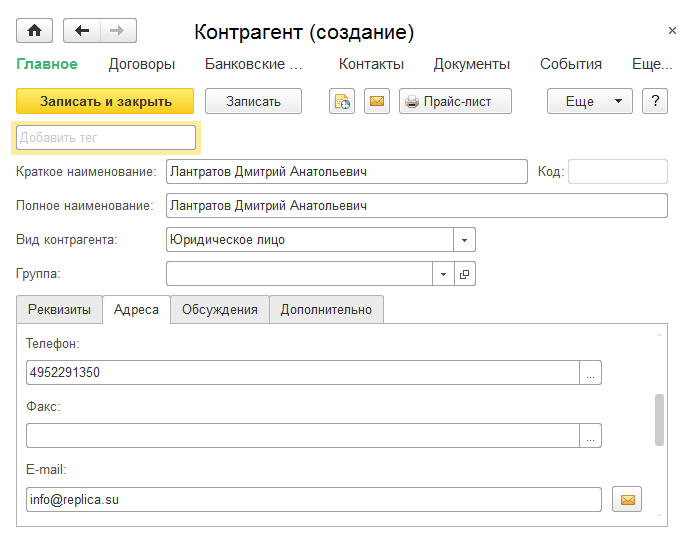Go back with the left arrow
Screen dimensions: 689x533
click(82, 31)
